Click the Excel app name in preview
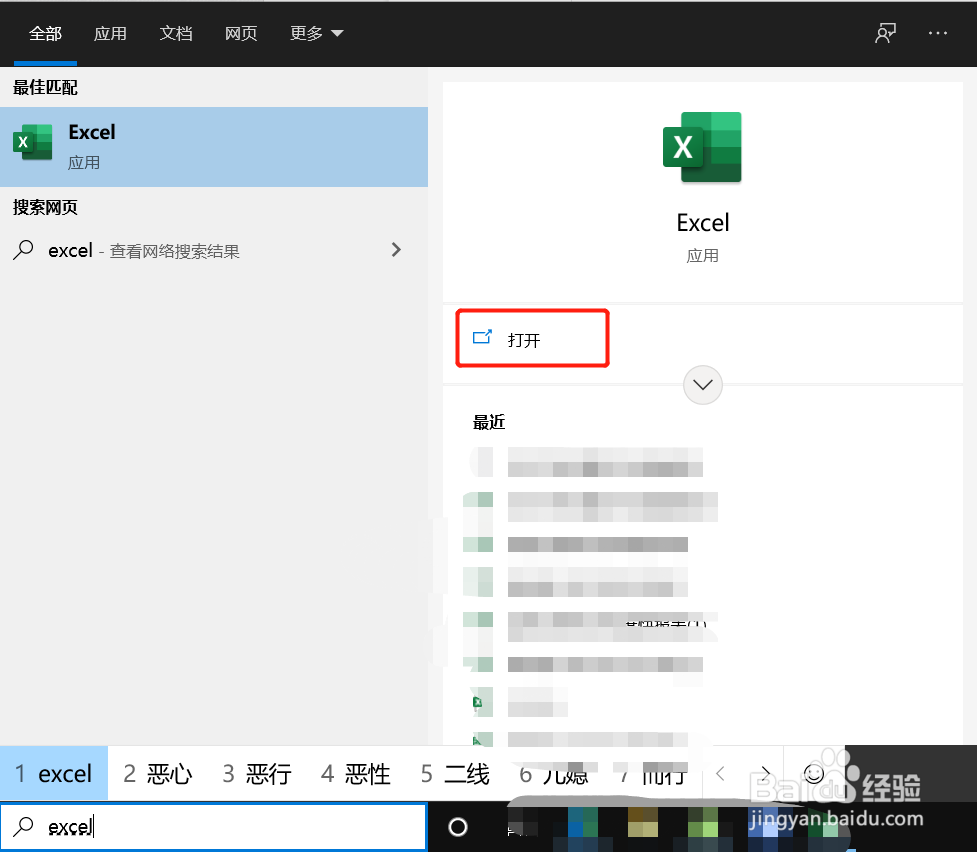Screen dimensions: 977x852 703,223
